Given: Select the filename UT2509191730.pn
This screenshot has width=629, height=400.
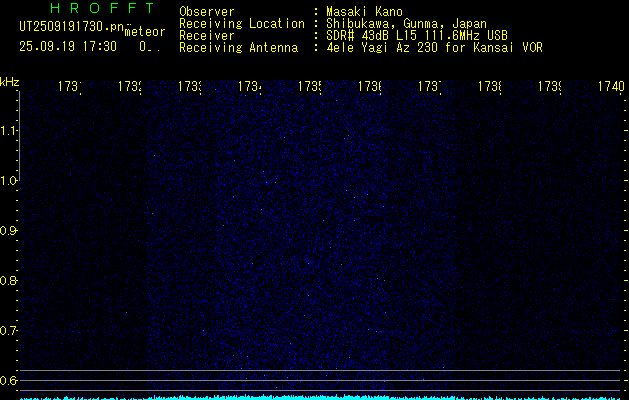Looking at the screenshot, I should pyautogui.click(x=72, y=27).
